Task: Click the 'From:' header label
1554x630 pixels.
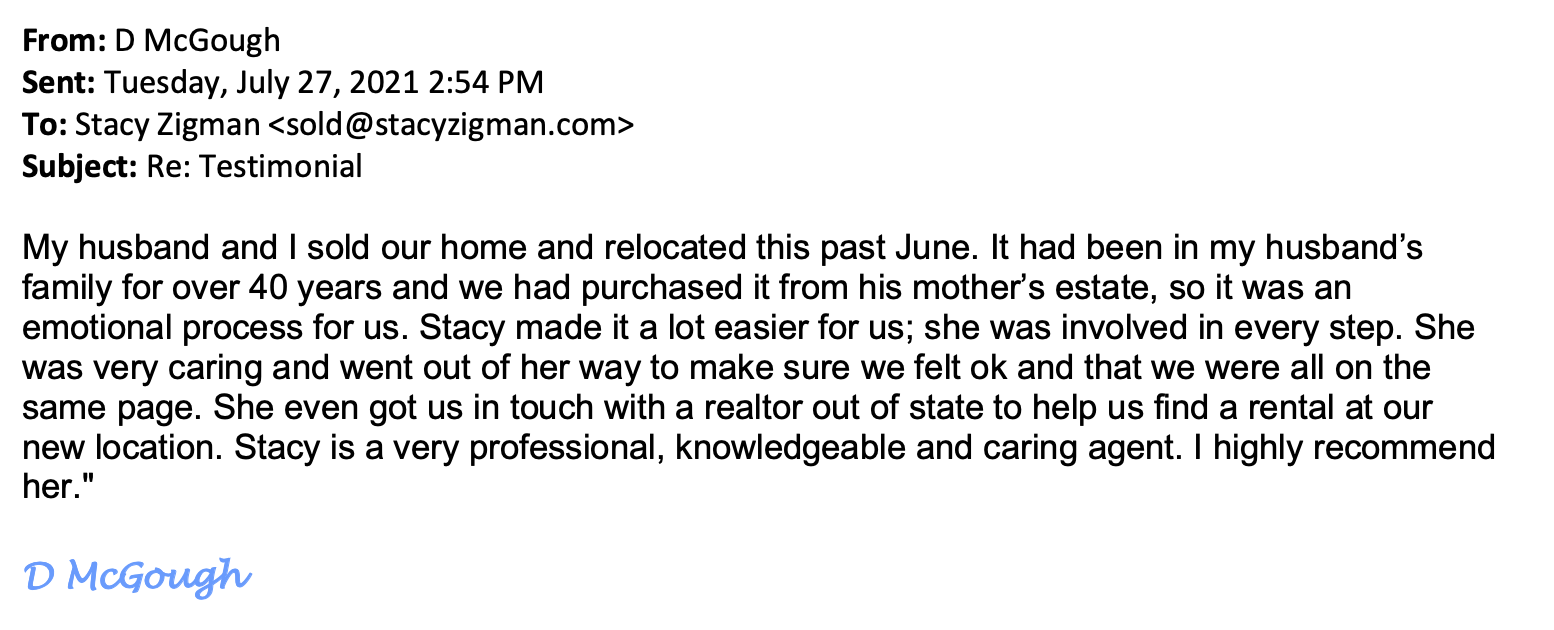Action: coord(64,41)
